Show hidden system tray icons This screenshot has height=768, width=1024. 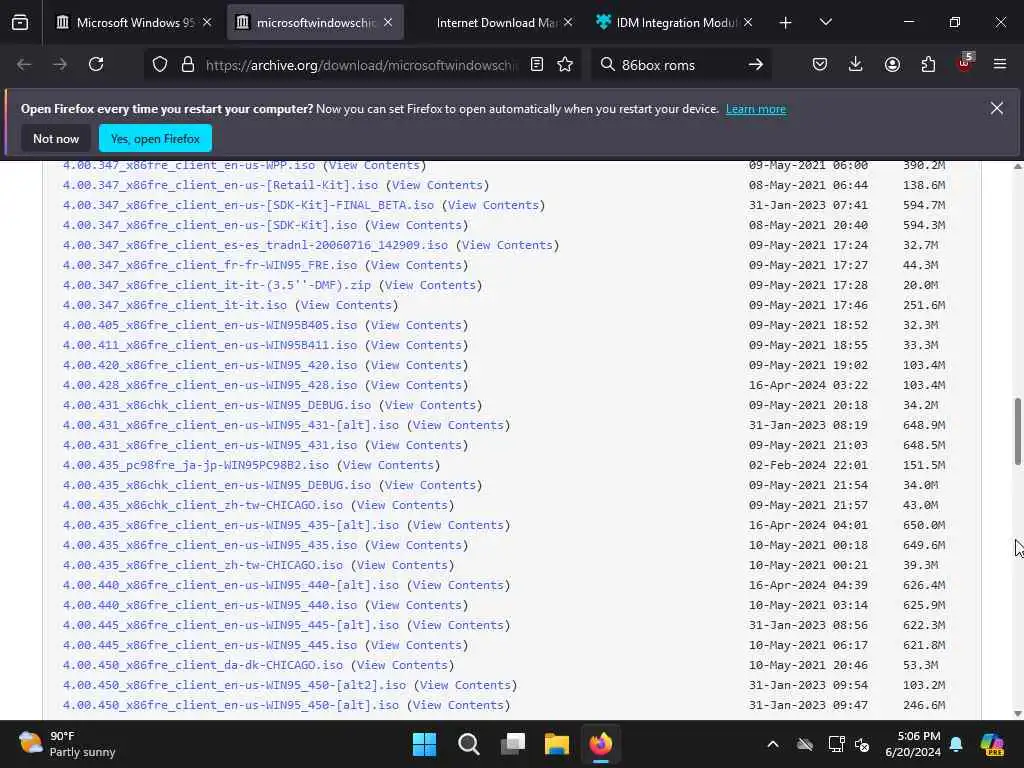773,744
